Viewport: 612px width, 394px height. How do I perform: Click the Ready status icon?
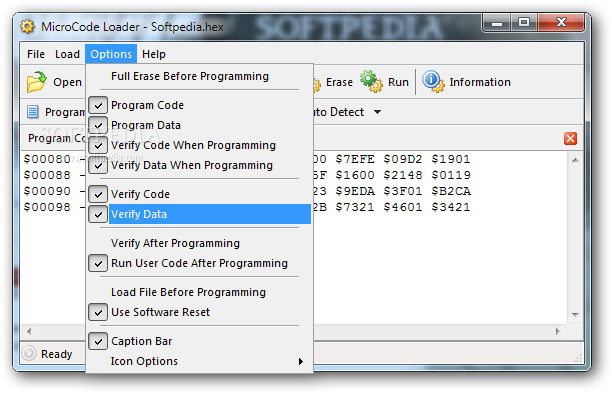click(29, 353)
